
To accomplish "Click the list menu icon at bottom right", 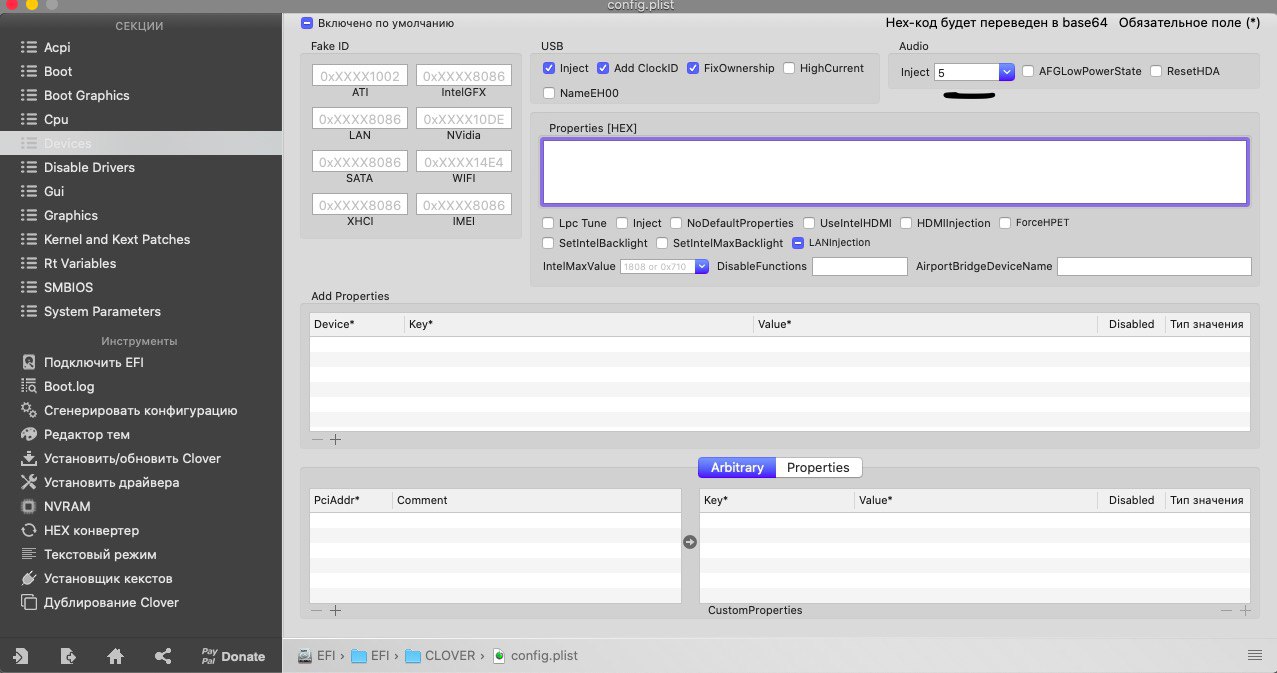I will point(1254,655).
